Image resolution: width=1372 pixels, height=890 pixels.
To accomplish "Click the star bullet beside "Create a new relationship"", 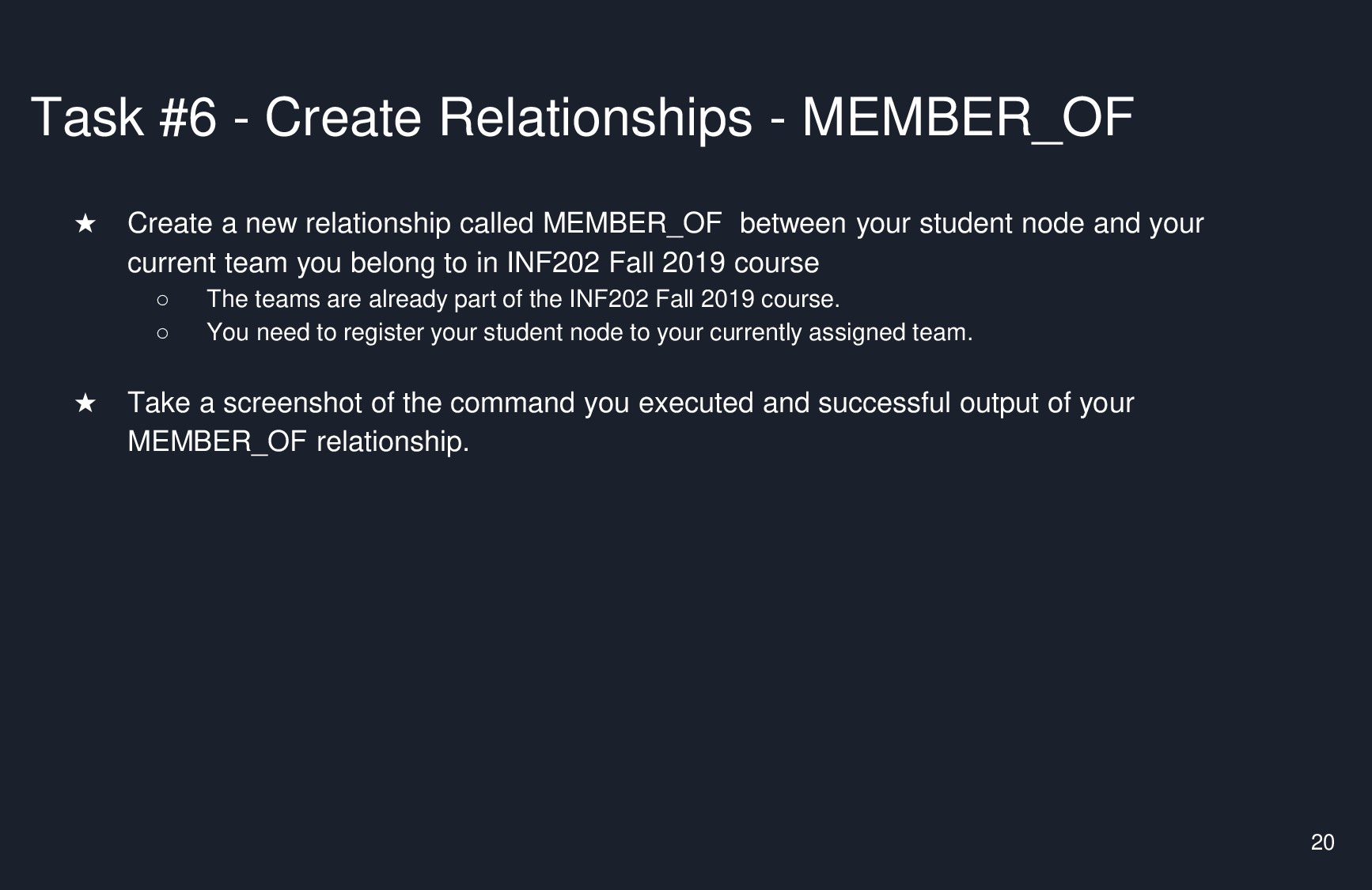I will click(85, 224).
